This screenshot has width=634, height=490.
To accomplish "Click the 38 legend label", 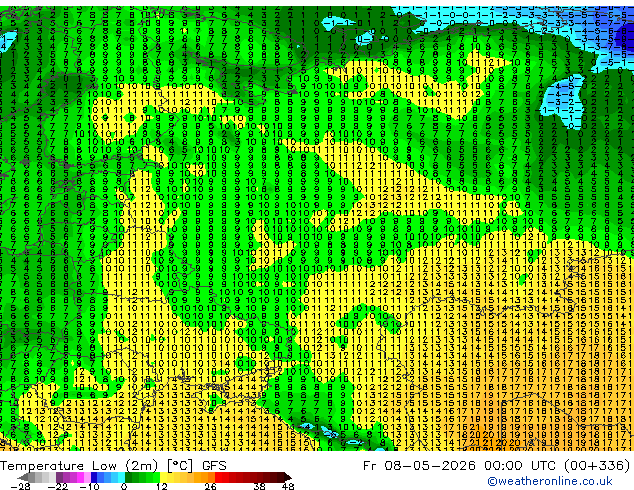I will pyautogui.click(x=259, y=486).
